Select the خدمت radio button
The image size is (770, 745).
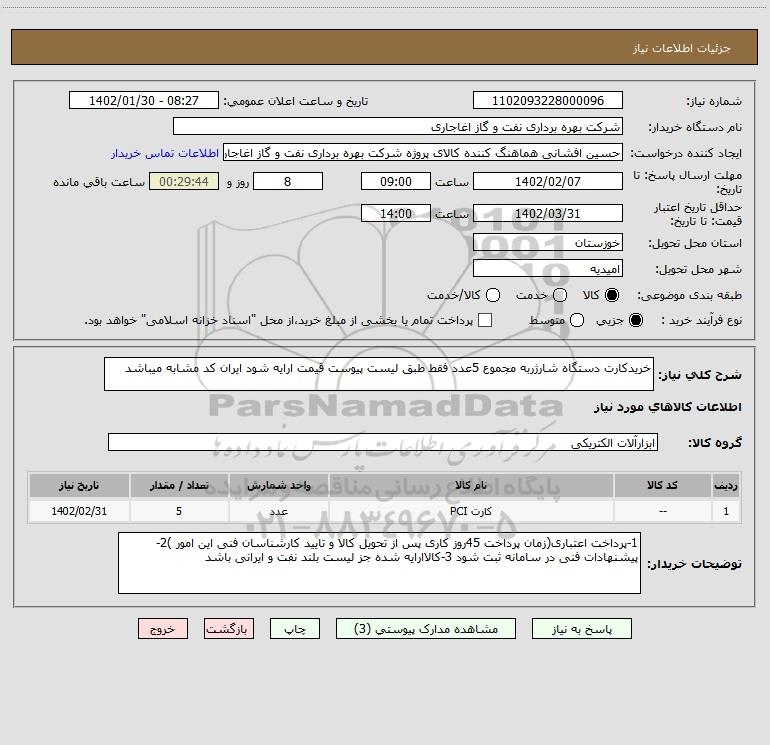560,295
